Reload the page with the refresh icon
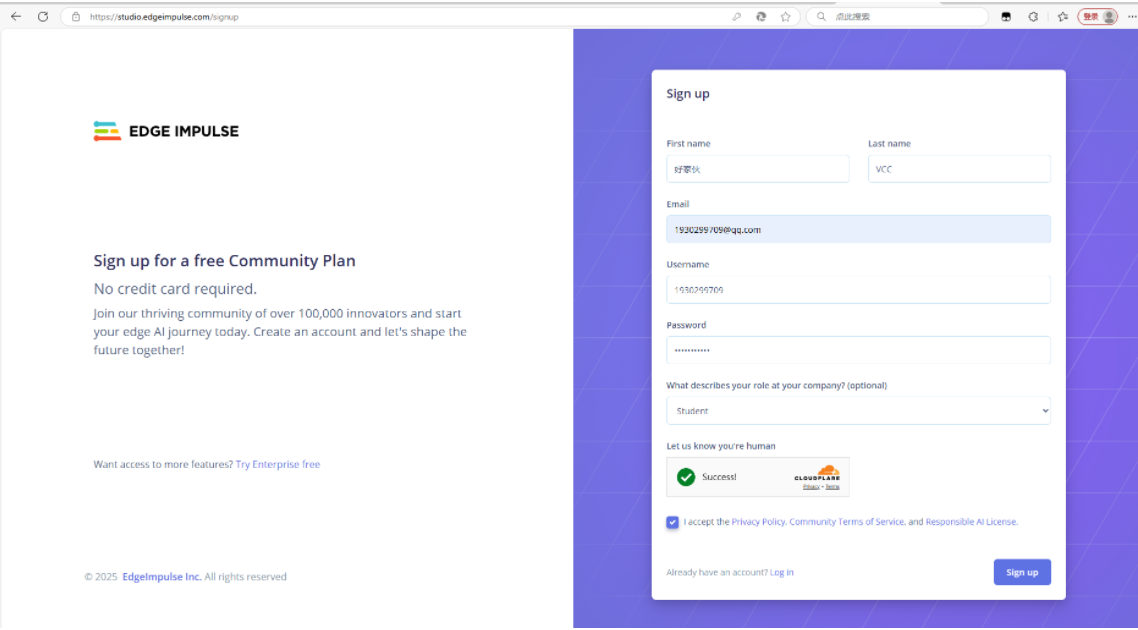 43,16
